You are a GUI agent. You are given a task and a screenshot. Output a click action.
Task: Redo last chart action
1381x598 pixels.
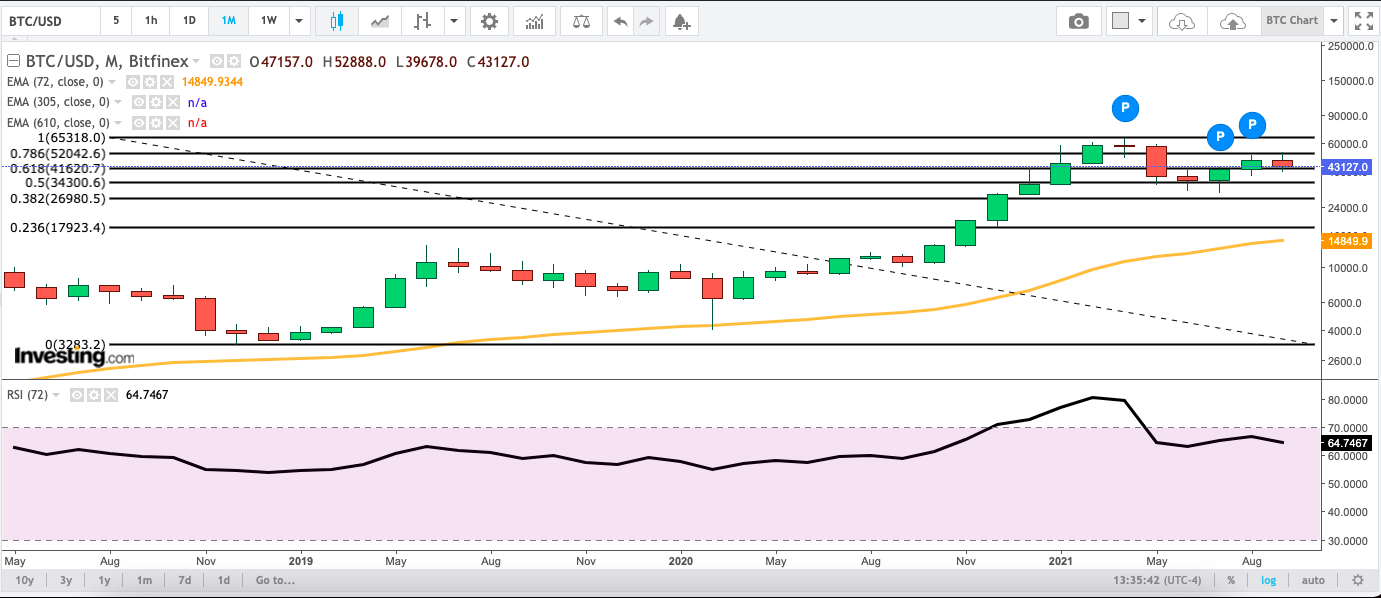pyautogui.click(x=647, y=20)
